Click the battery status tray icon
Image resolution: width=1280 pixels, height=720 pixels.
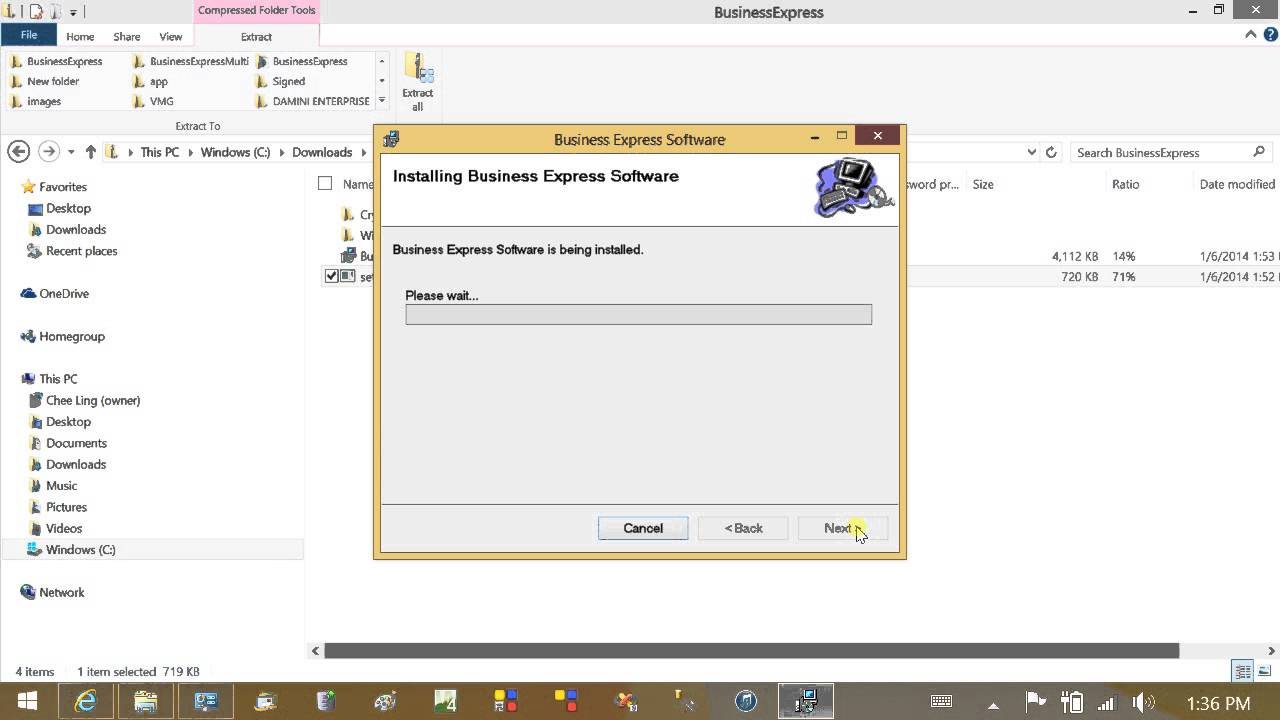pyautogui.click(x=1073, y=702)
